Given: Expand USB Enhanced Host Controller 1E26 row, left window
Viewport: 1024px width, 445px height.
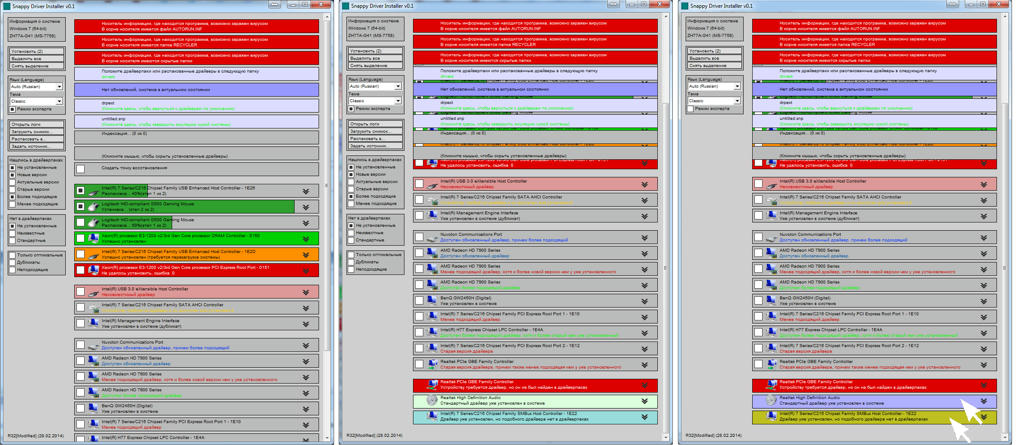Looking at the screenshot, I should tap(306, 191).
